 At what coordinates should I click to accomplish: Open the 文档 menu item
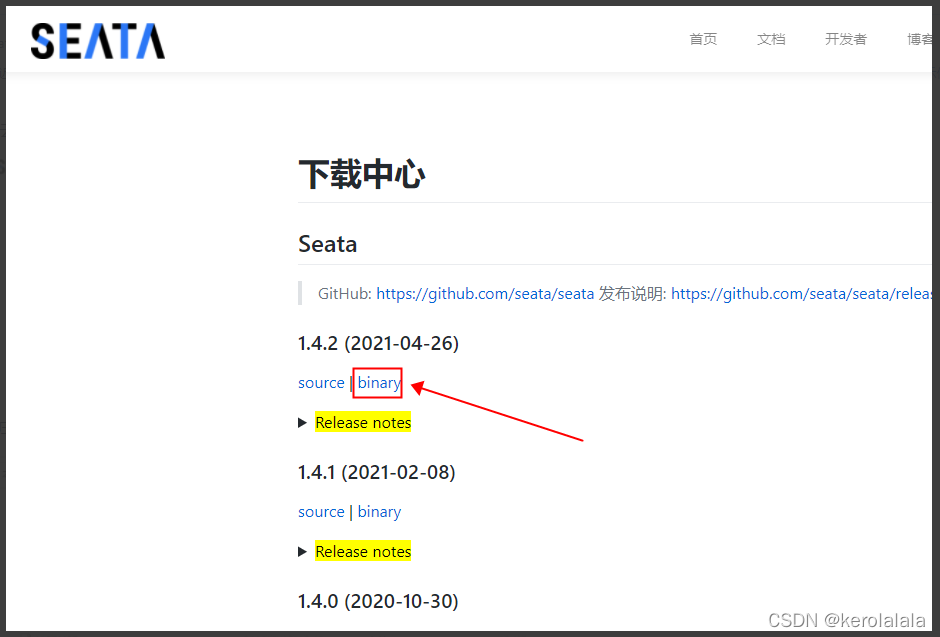[771, 40]
